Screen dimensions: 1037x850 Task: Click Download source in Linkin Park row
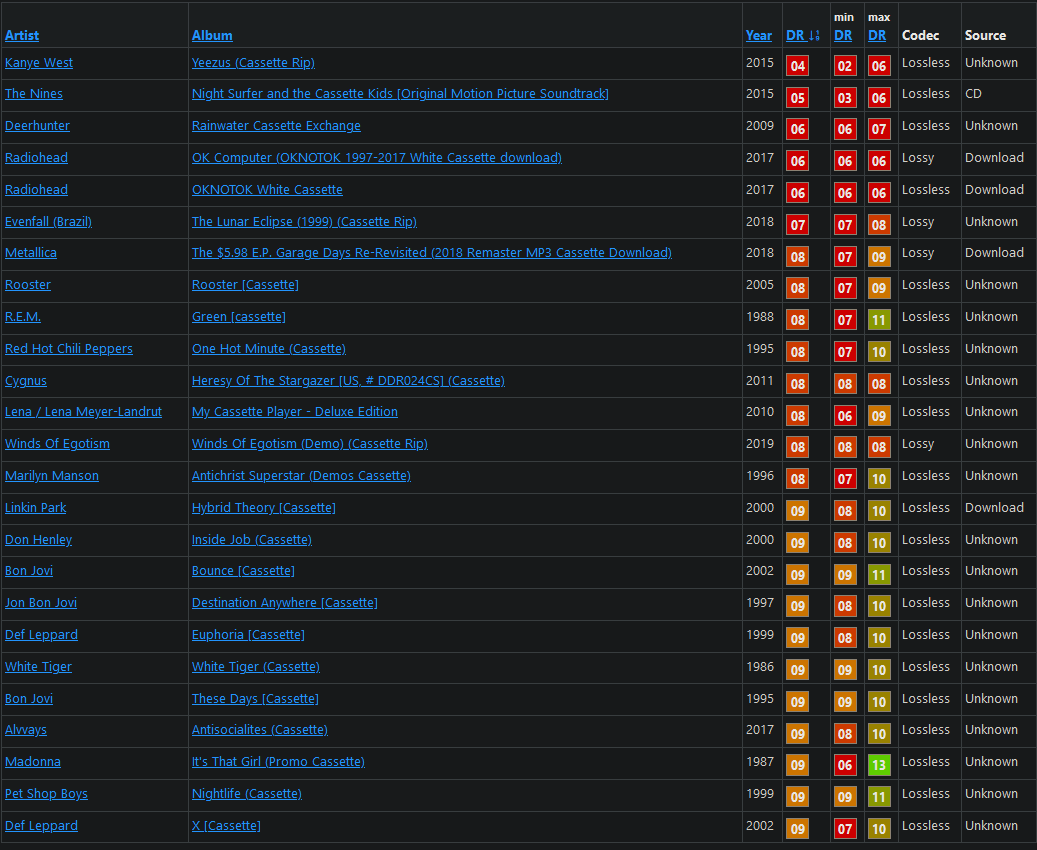click(994, 508)
